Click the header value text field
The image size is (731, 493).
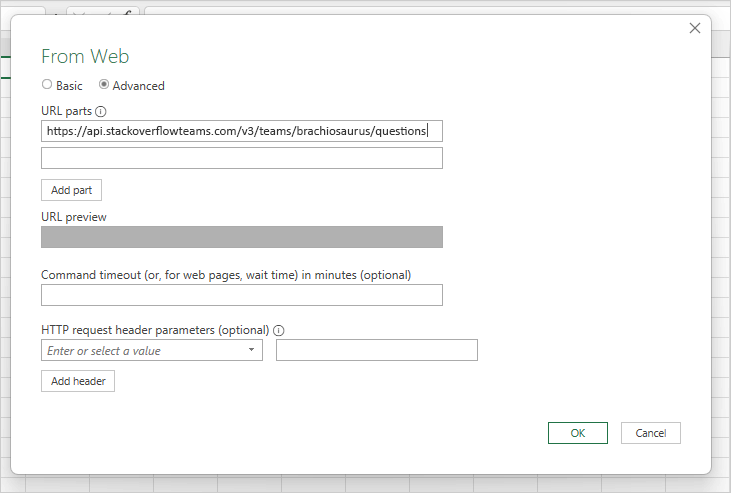tap(376, 351)
